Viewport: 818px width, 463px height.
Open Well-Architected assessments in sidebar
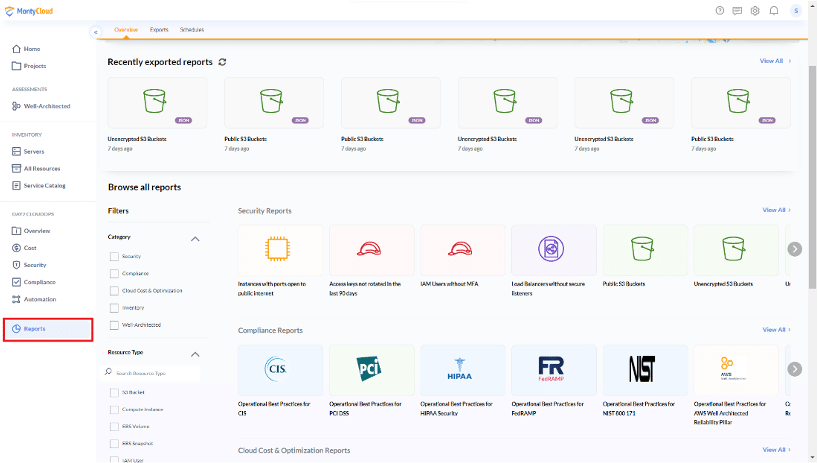43,106
